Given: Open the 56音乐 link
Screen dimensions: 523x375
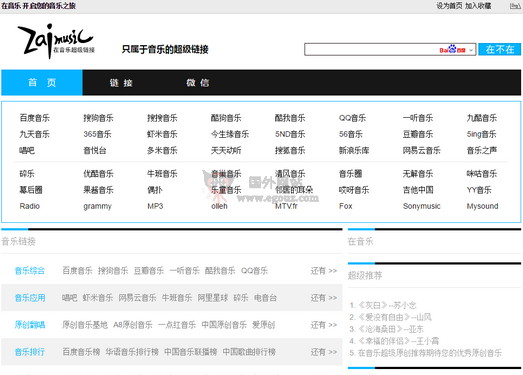Looking at the screenshot, I should coord(351,134).
